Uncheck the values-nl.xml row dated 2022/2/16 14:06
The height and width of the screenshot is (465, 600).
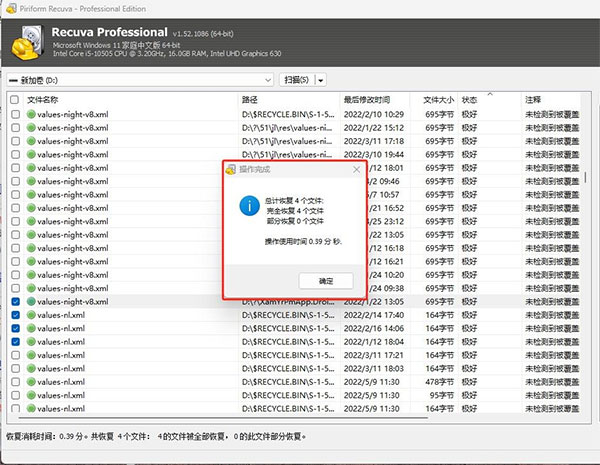click(15, 328)
